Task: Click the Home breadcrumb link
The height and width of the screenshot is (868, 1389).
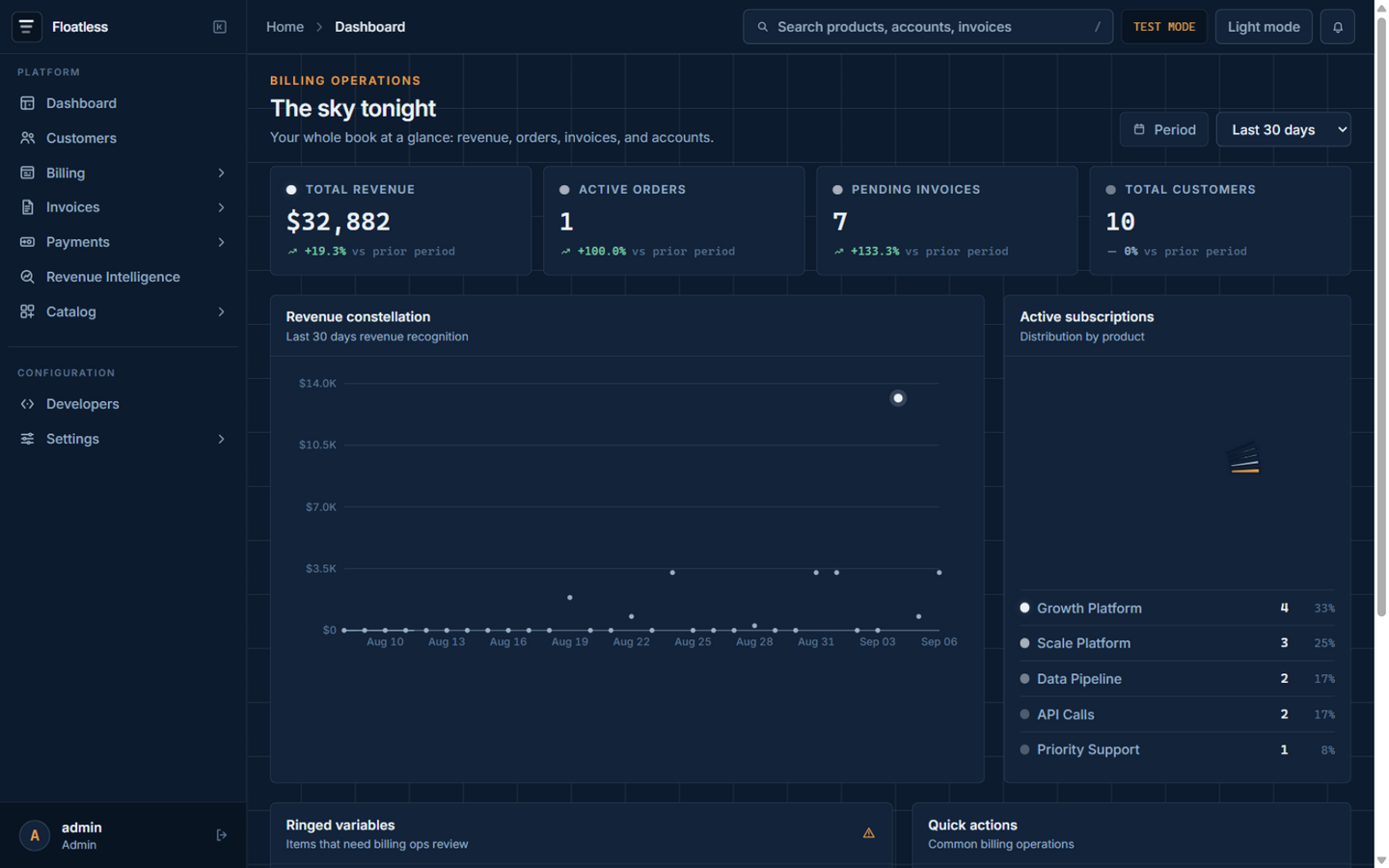Action: (x=285, y=27)
